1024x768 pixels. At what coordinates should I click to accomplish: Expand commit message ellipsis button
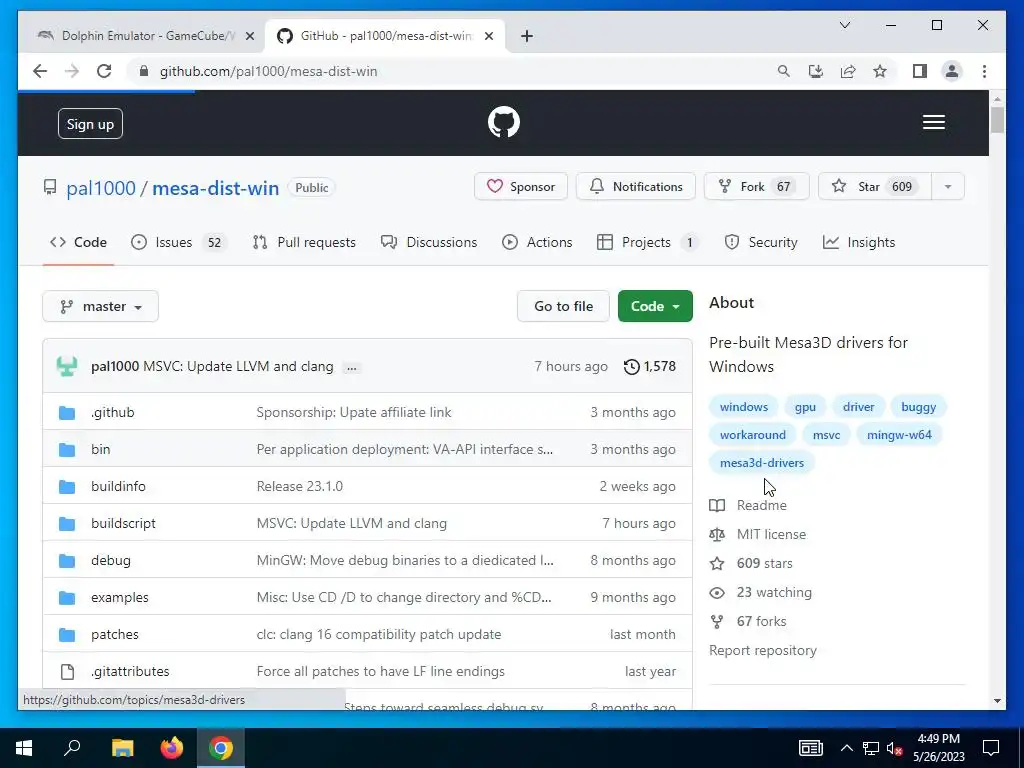click(x=351, y=367)
